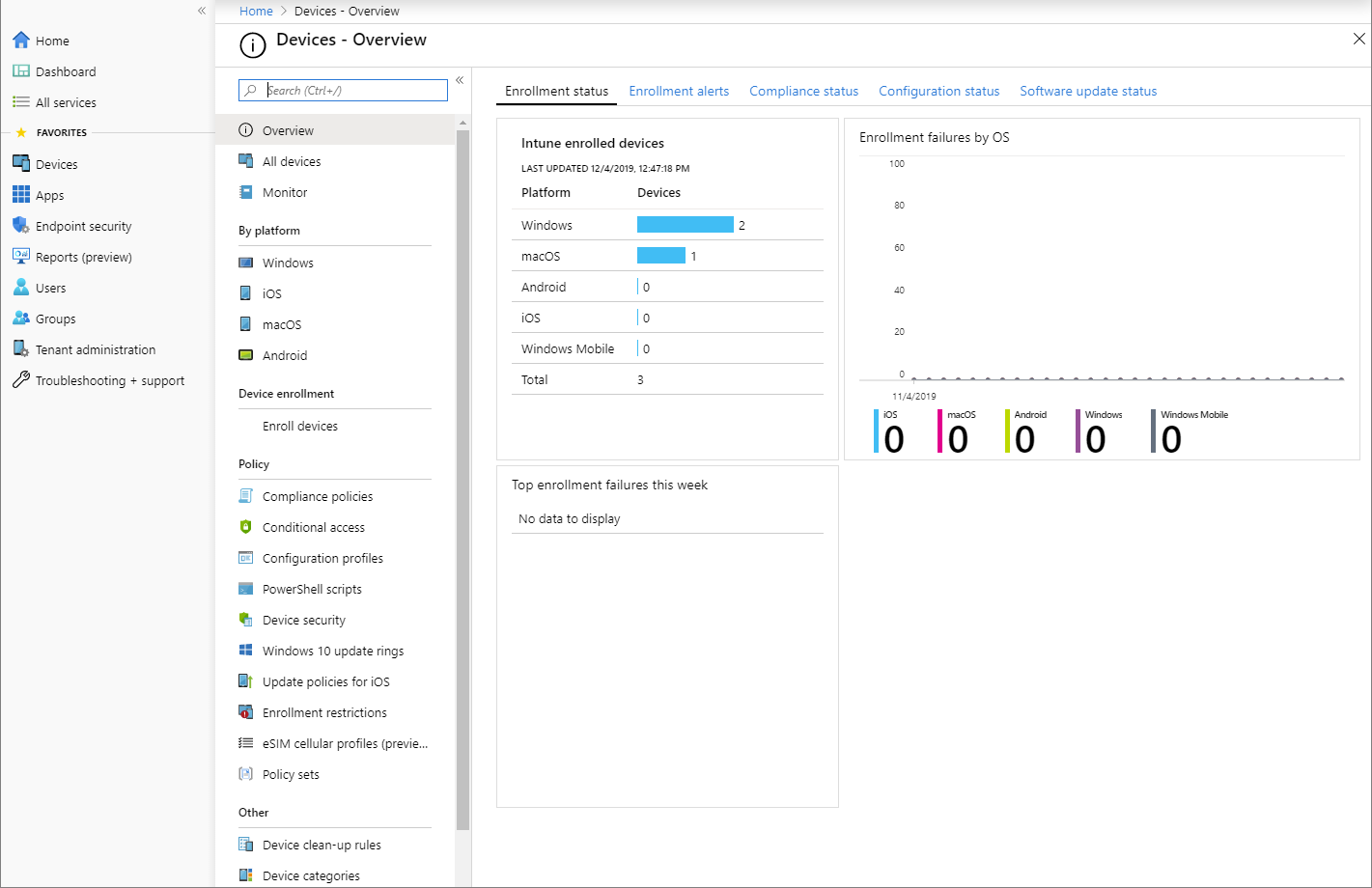The image size is (1372, 888).
Task: Select the Android platform icon
Action: 246,355
